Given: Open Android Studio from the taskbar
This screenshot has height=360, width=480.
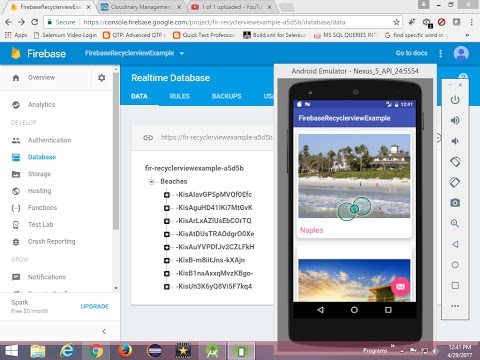Looking at the screenshot, I should [212, 351].
